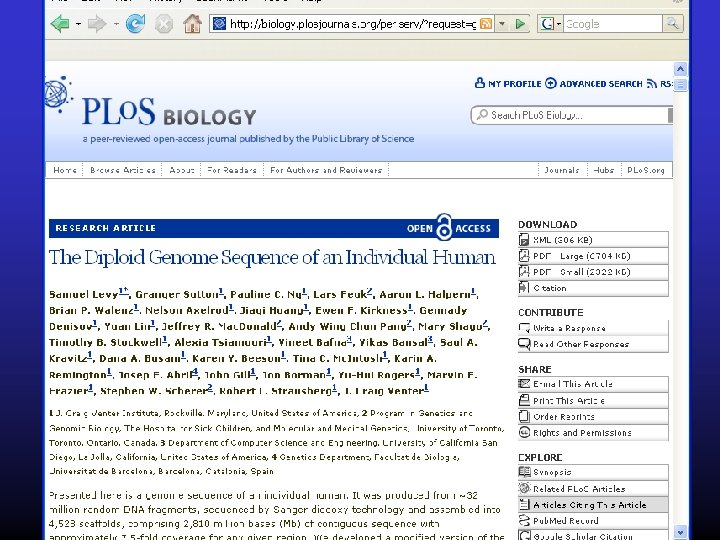Click the browser address bar URL field

coord(352,24)
